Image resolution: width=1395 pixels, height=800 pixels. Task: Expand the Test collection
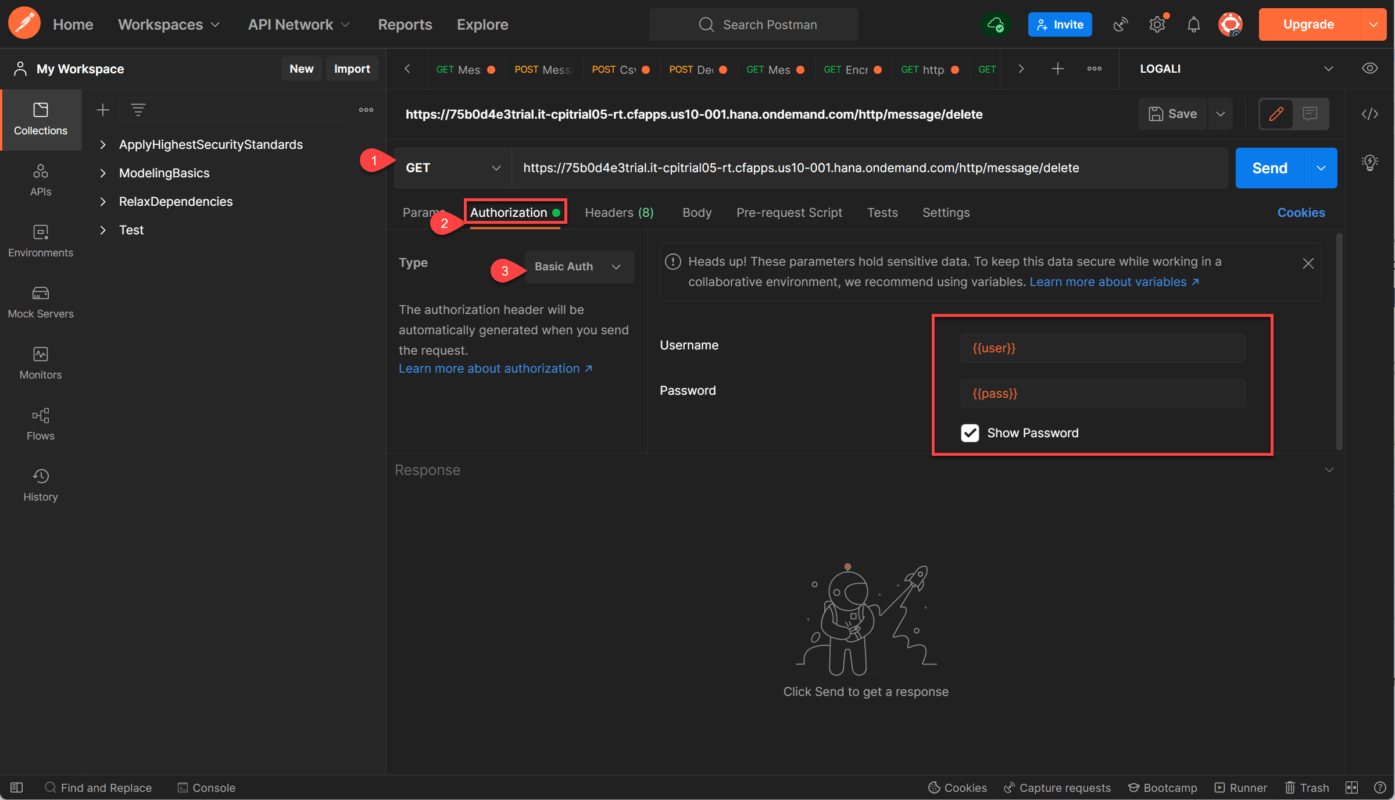tap(103, 230)
